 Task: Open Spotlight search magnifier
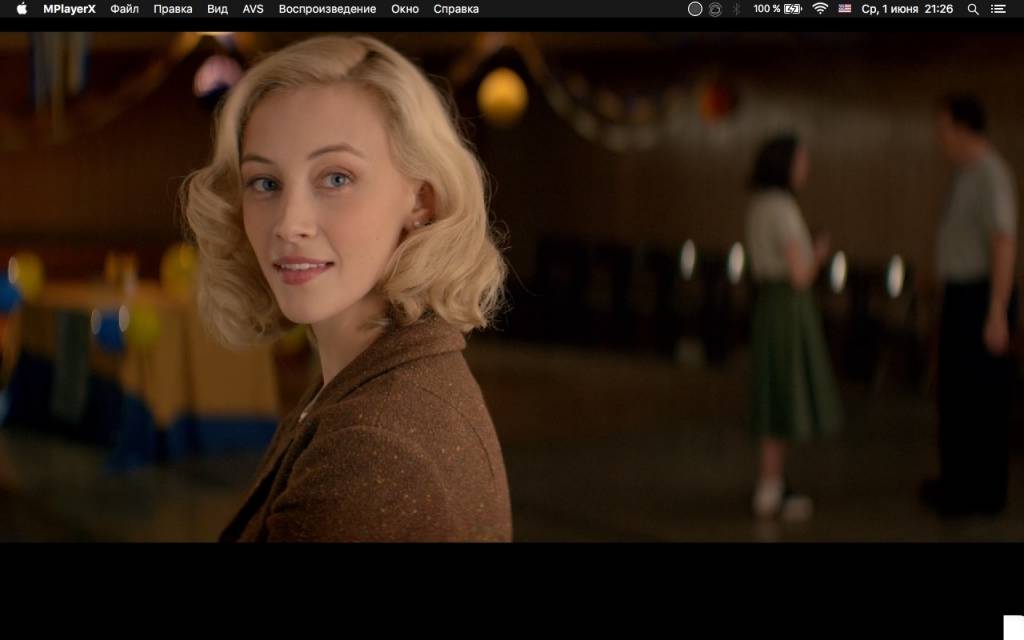point(973,9)
